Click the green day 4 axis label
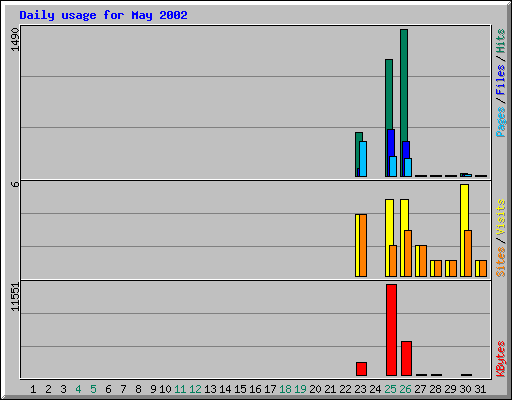This screenshot has width=512, height=400. click(78, 389)
